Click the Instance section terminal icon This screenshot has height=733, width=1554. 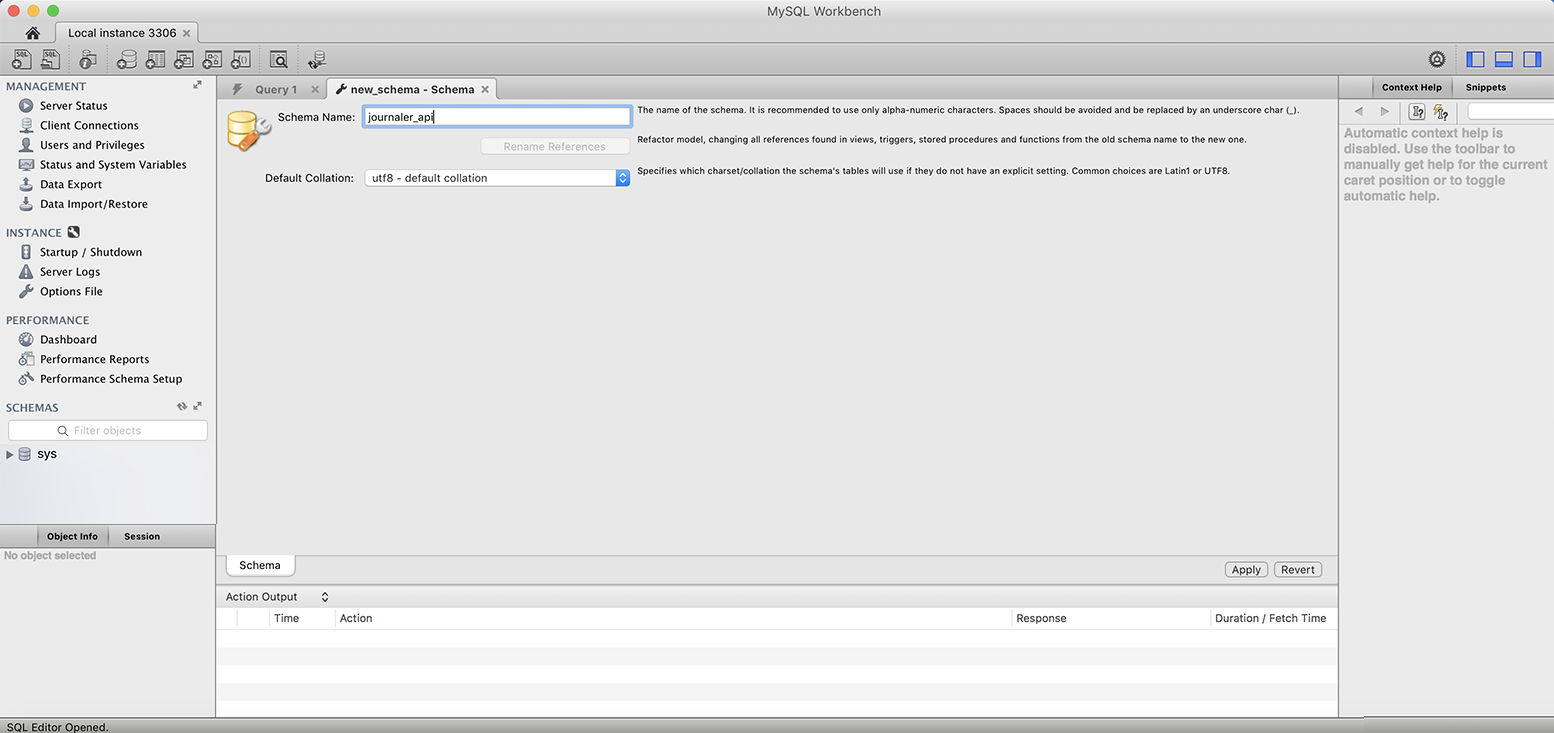point(74,232)
